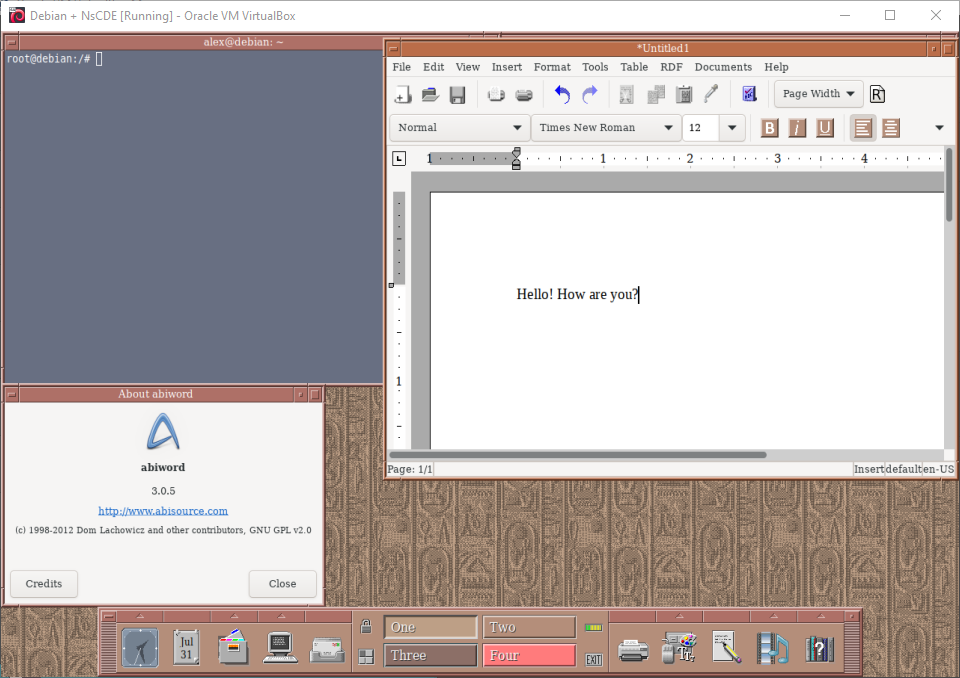Click the New document icon
960x678 pixels.
[402, 95]
